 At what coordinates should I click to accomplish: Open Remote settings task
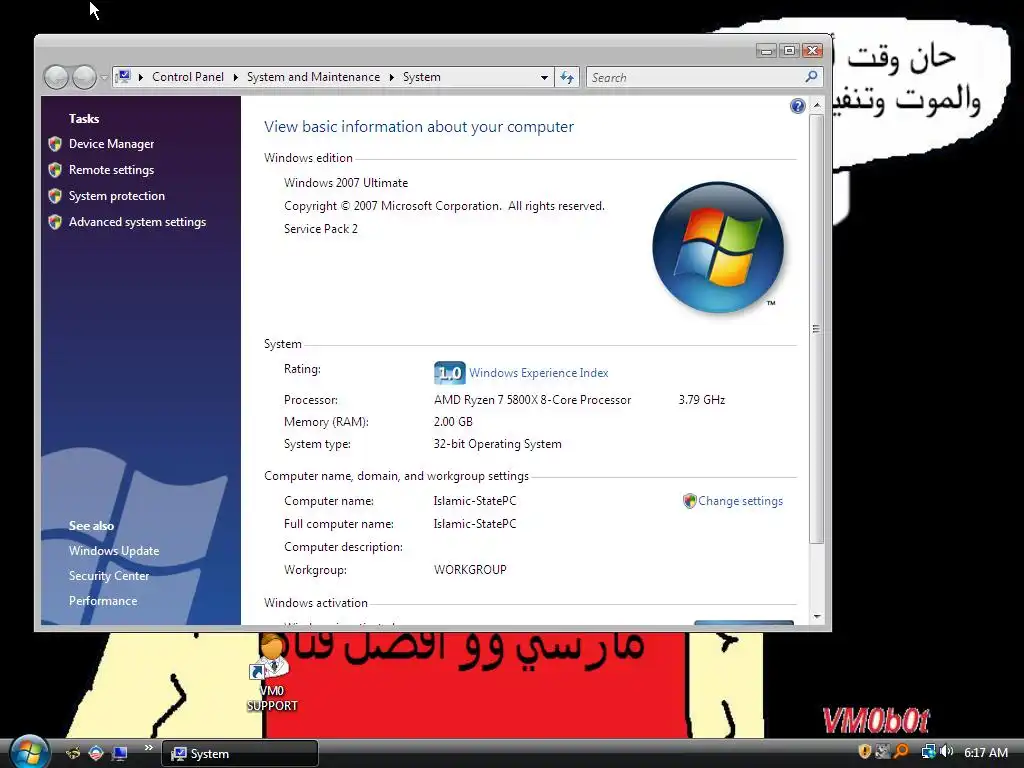tap(112, 170)
